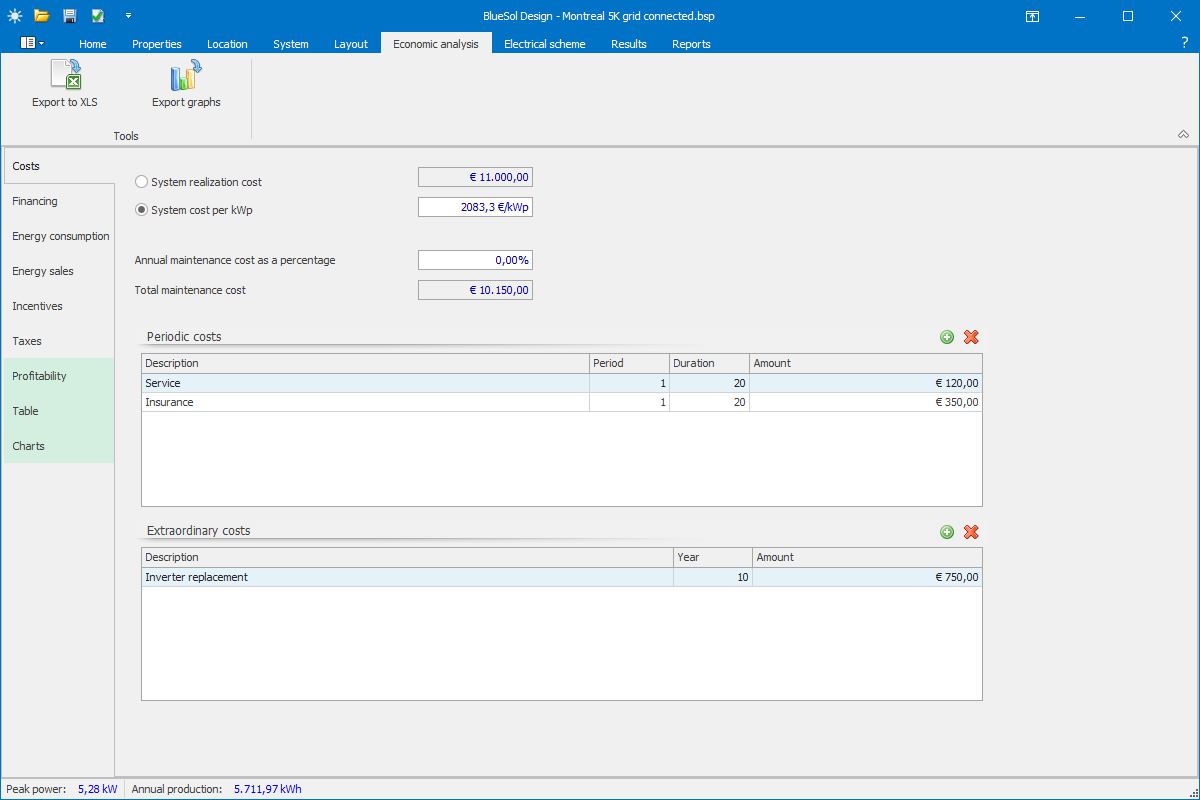Expand the quick access toolbar dropdown arrow
The width and height of the screenshot is (1200, 800).
click(x=128, y=16)
